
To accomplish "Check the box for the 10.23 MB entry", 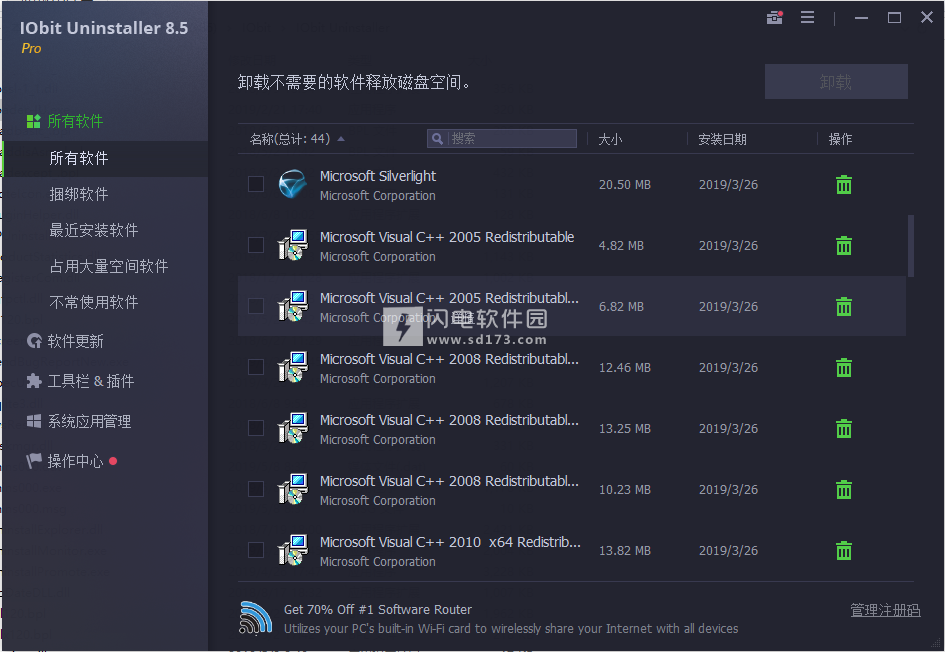I will click(256, 489).
